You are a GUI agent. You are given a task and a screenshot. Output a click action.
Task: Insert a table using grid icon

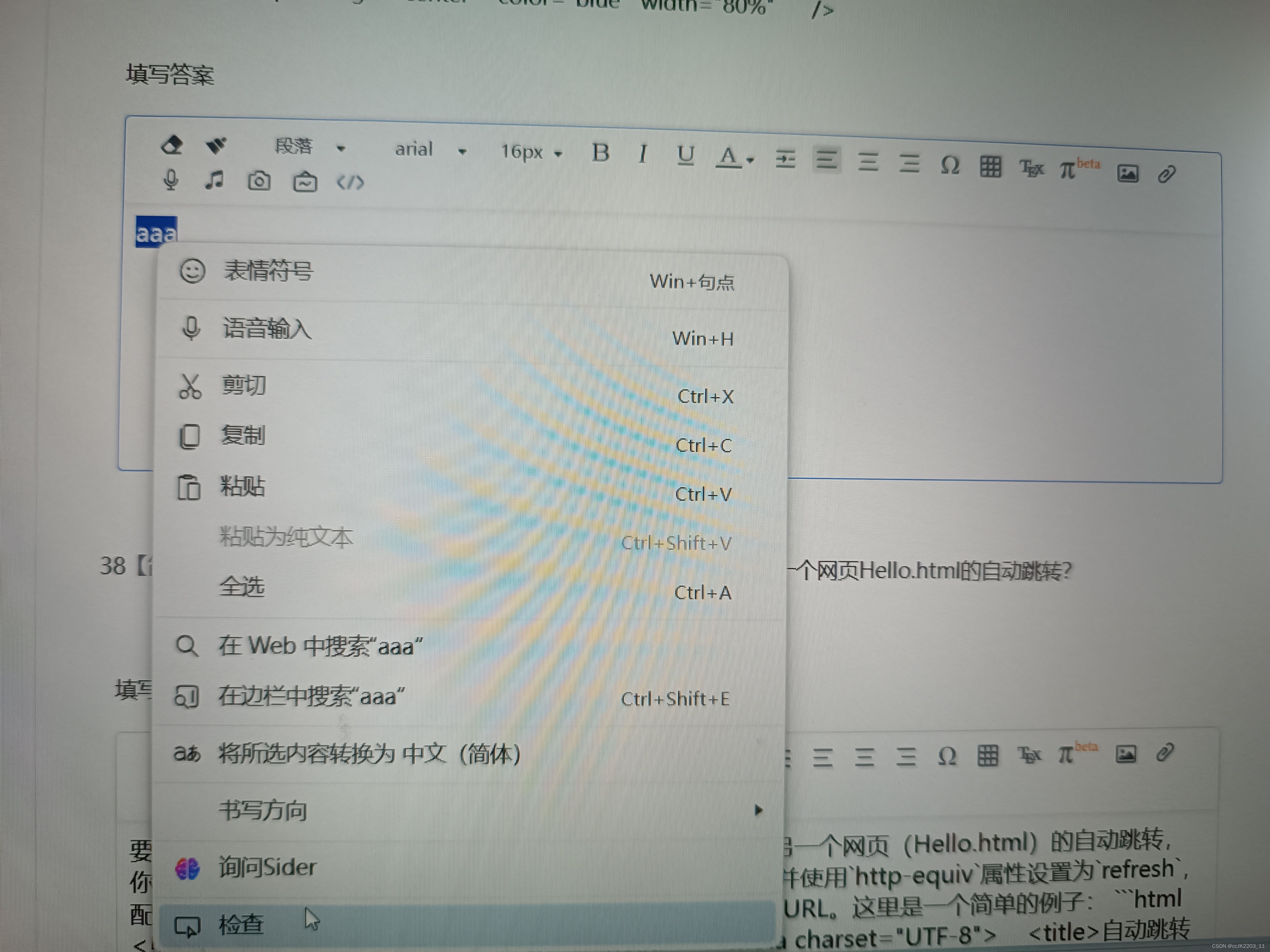point(990,167)
